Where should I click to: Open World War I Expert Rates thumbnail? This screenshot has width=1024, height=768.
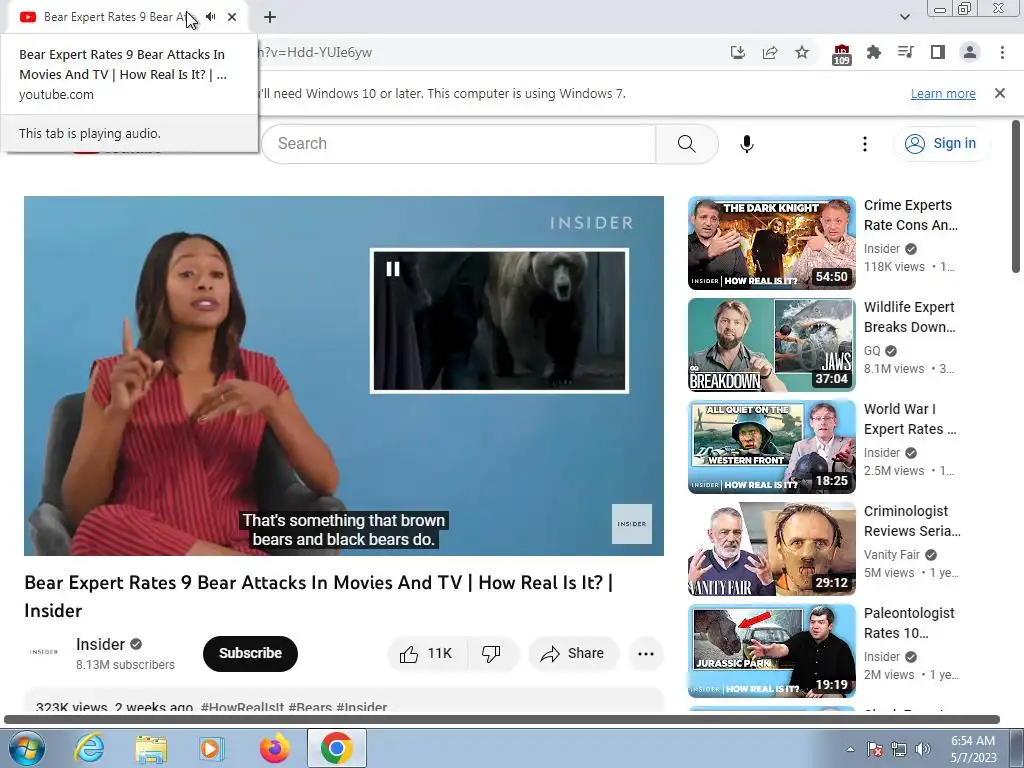pyautogui.click(x=771, y=447)
